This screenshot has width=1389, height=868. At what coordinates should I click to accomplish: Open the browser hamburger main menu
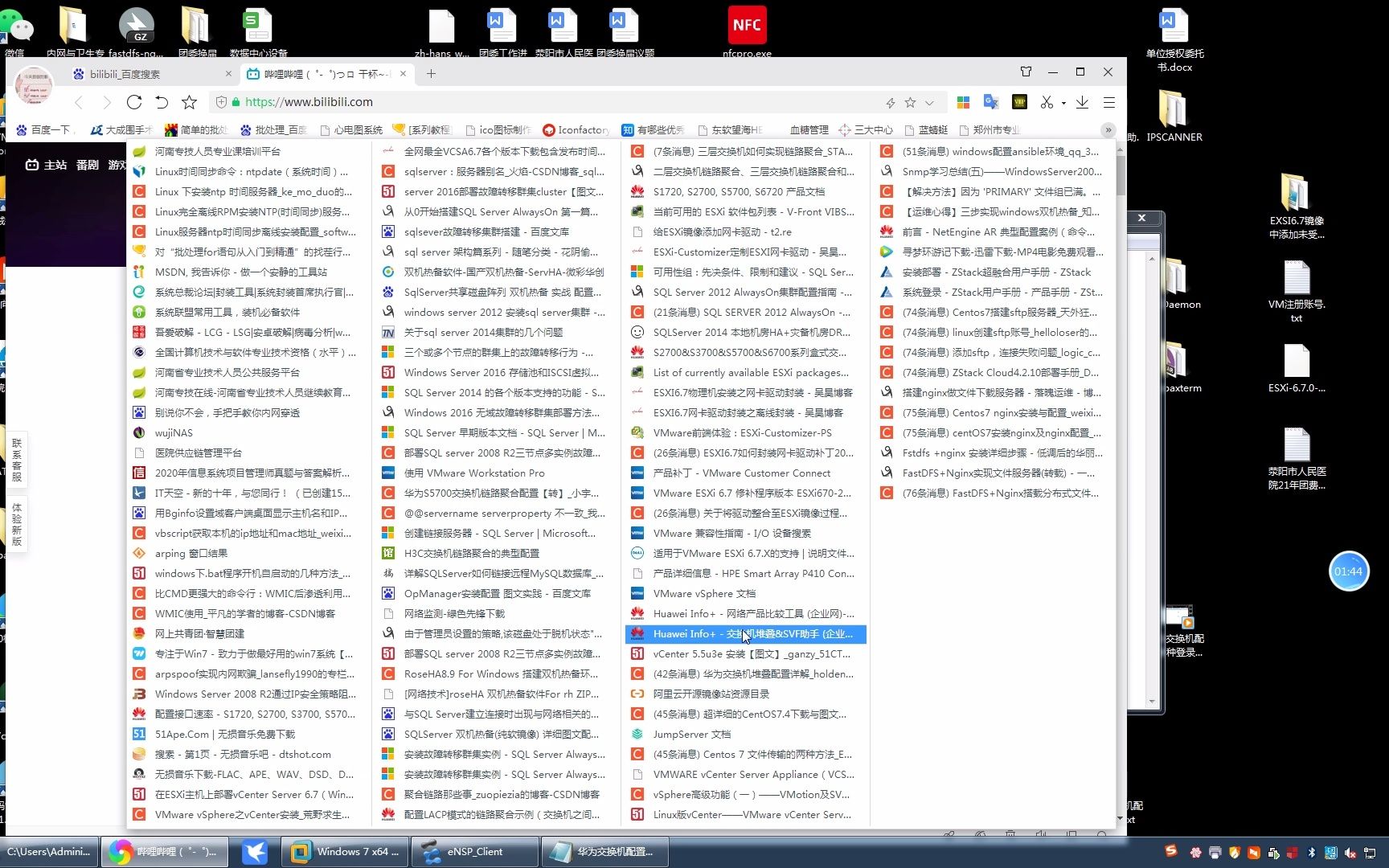[1109, 102]
